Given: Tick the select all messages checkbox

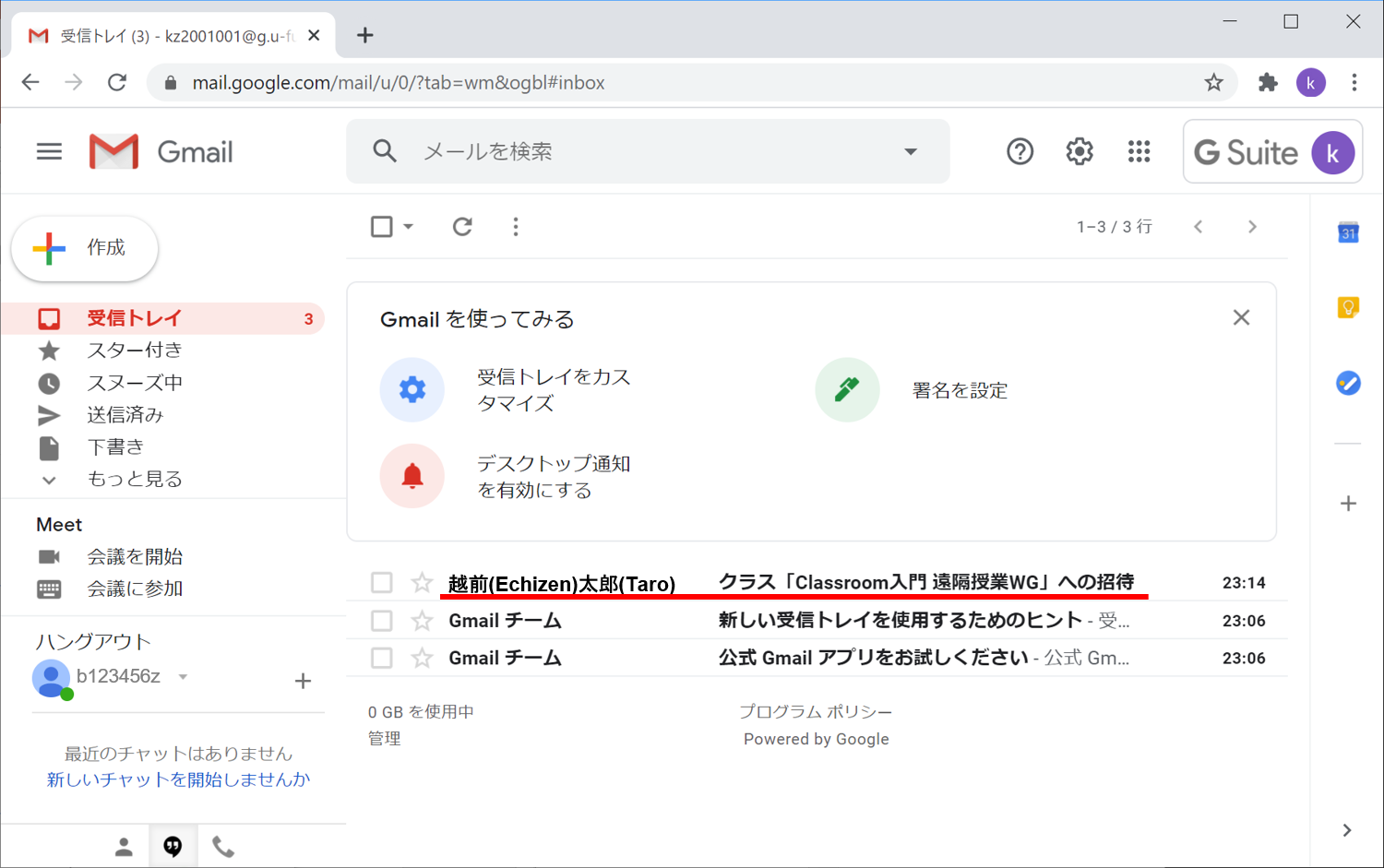Looking at the screenshot, I should click(382, 227).
